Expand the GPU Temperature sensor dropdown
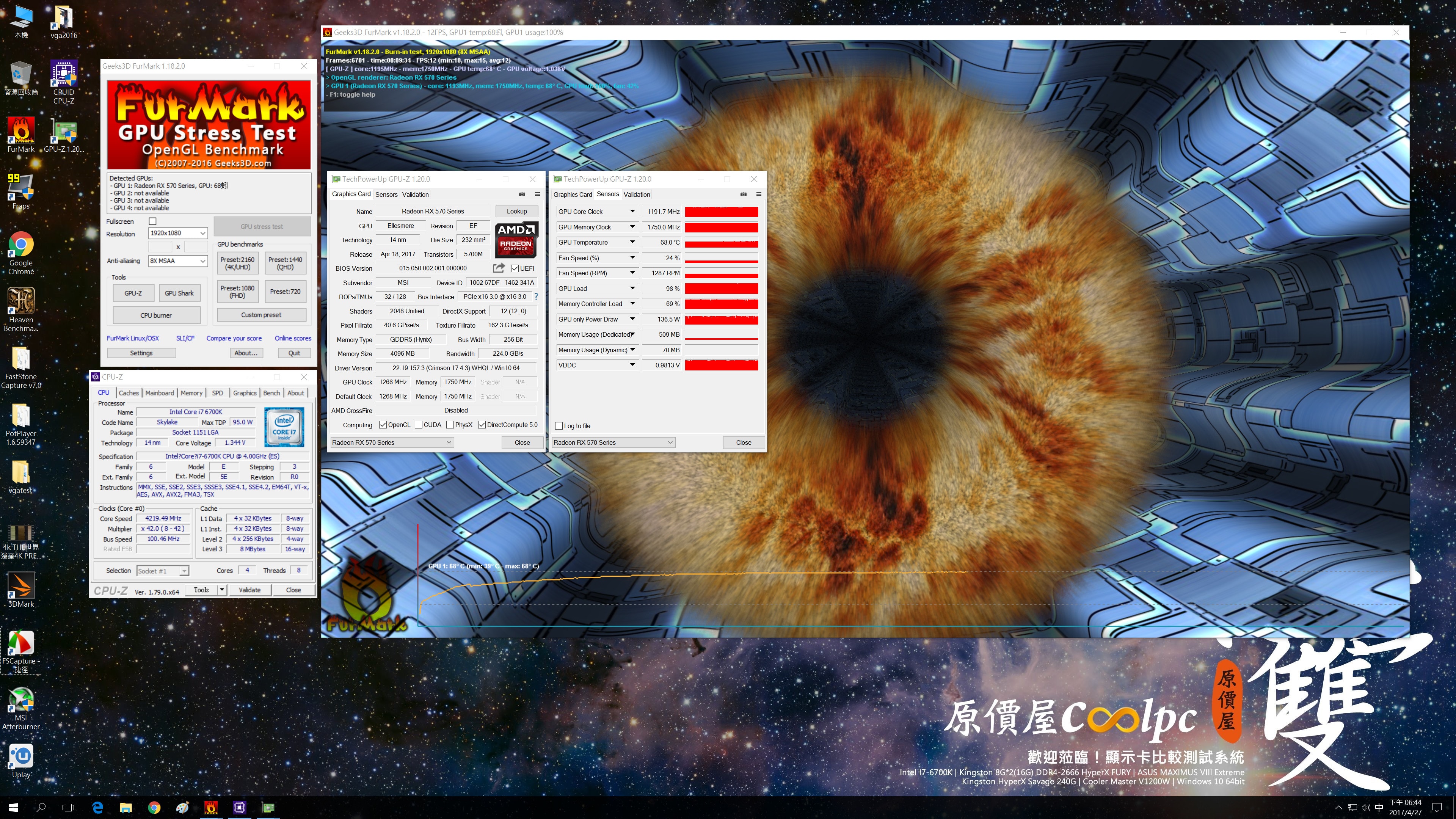Screen dimensions: 1456x819 tap(632, 242)
